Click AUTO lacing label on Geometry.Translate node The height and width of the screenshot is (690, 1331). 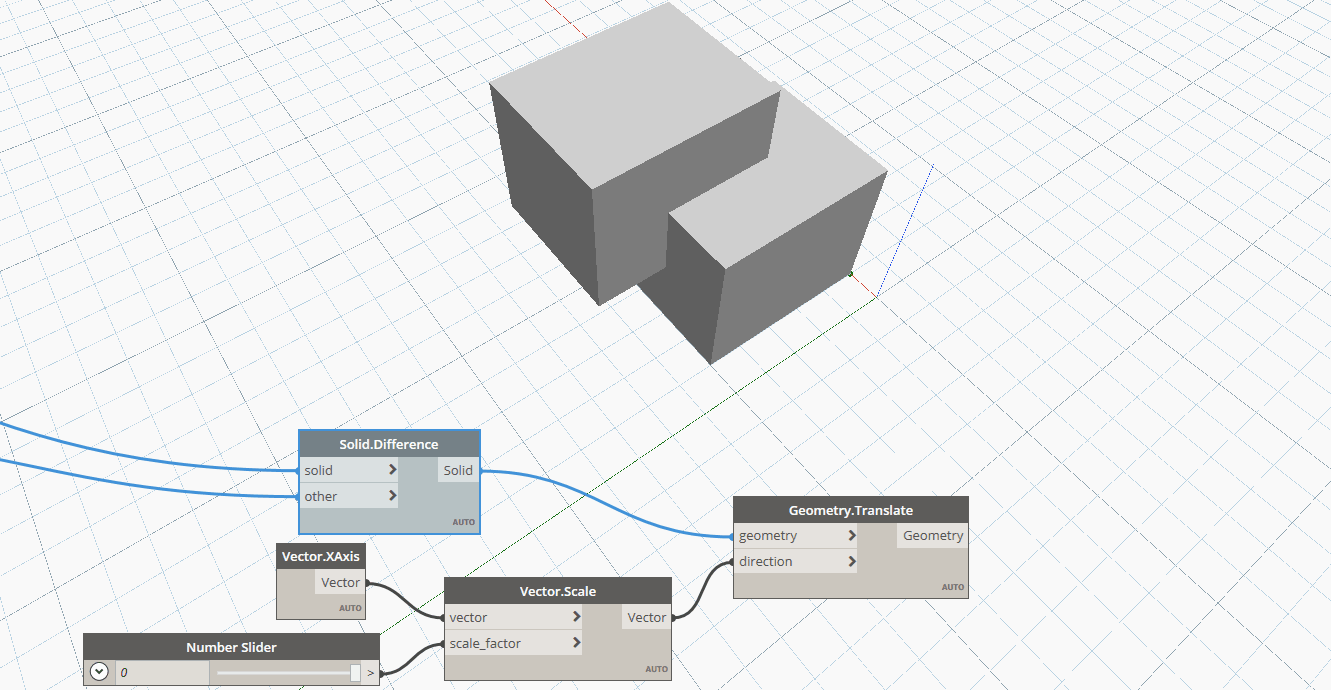click(953, 587)
